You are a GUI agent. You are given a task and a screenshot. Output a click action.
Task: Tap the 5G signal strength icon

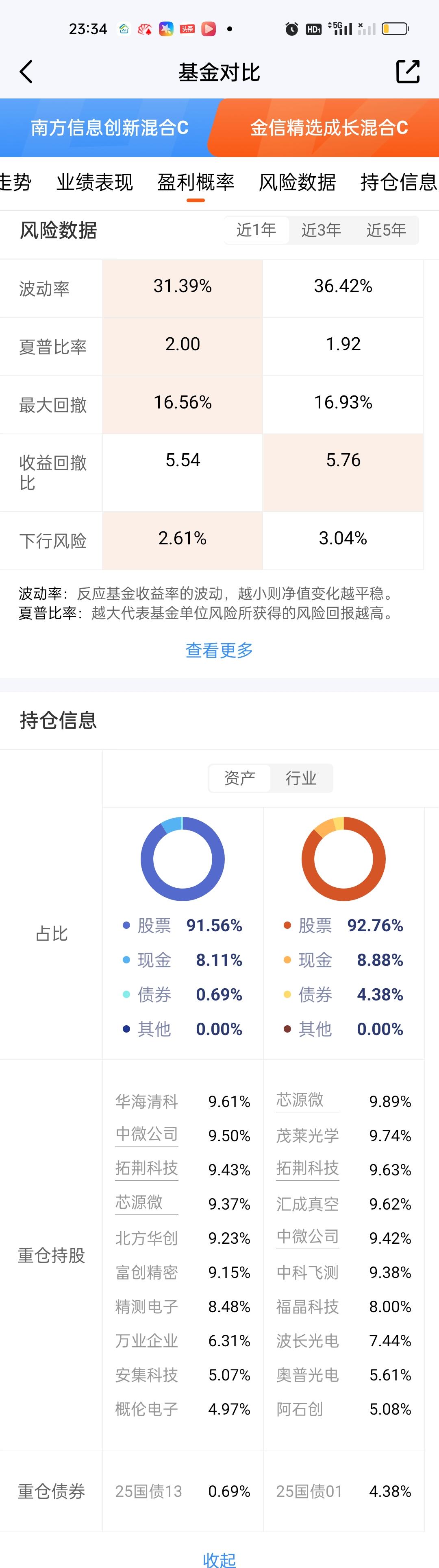click(x=340, y=28)
